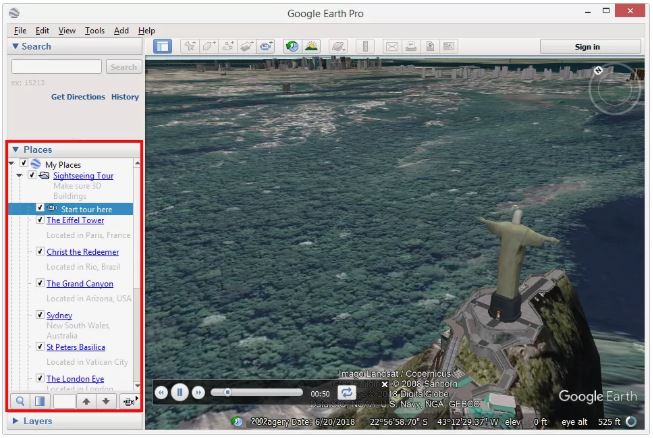Uncheck The Eiffel Tower checkbox
This screenshot has height=438, width=653.
[x=40, y=219]
